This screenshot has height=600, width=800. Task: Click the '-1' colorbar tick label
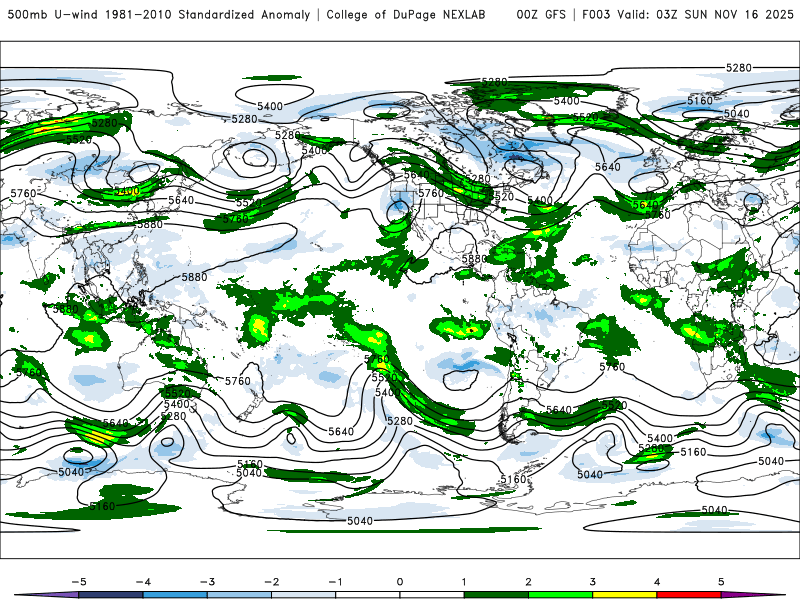335,582
